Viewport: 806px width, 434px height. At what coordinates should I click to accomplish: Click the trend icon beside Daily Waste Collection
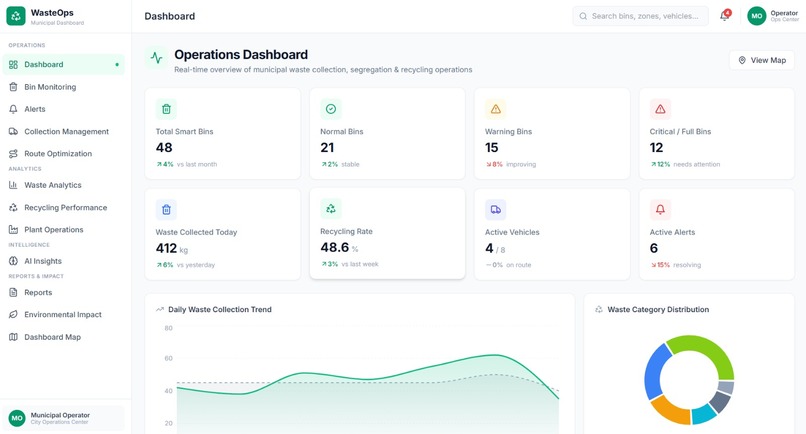[160, 310]
